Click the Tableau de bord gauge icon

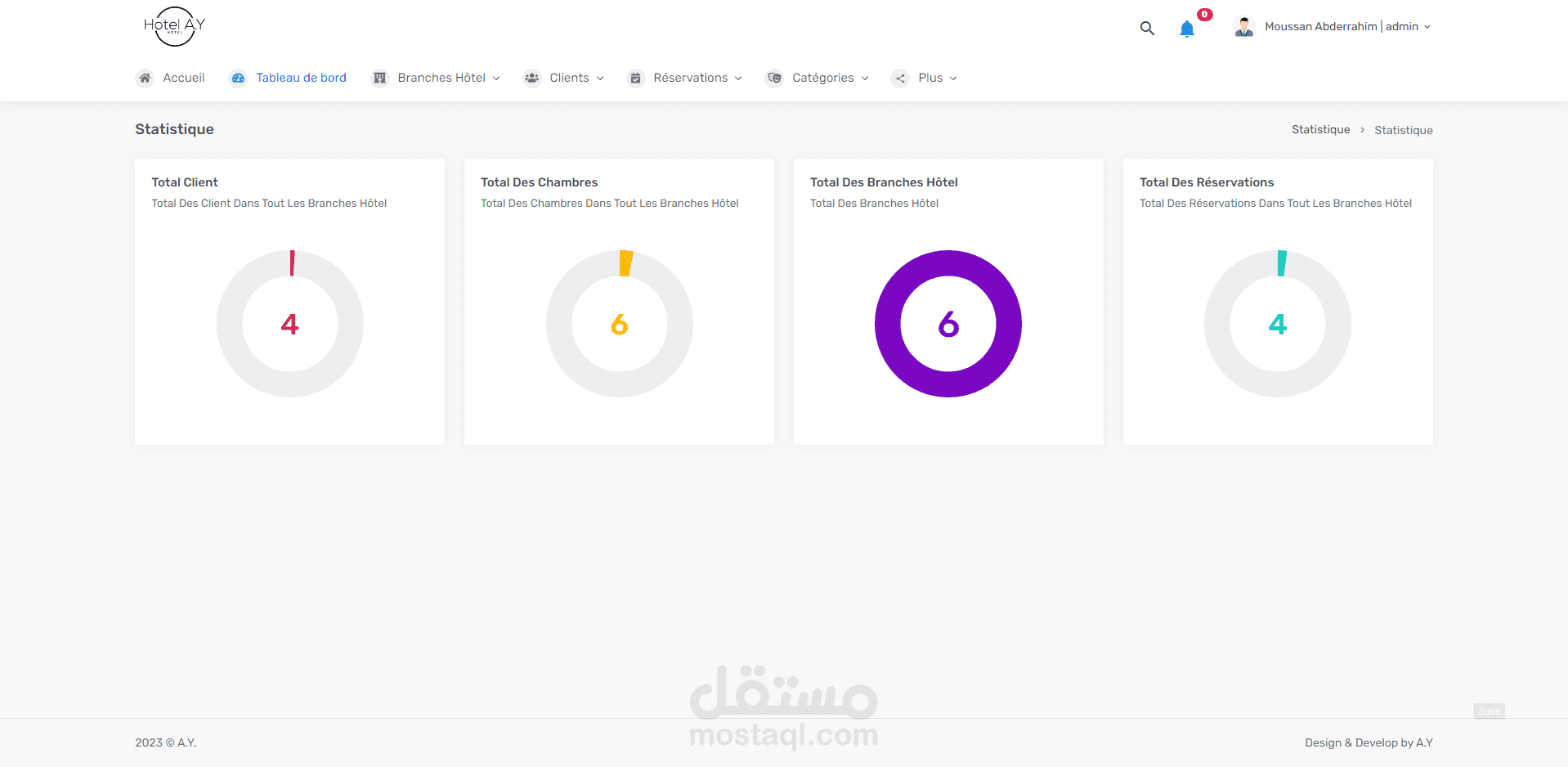point(238,78)
